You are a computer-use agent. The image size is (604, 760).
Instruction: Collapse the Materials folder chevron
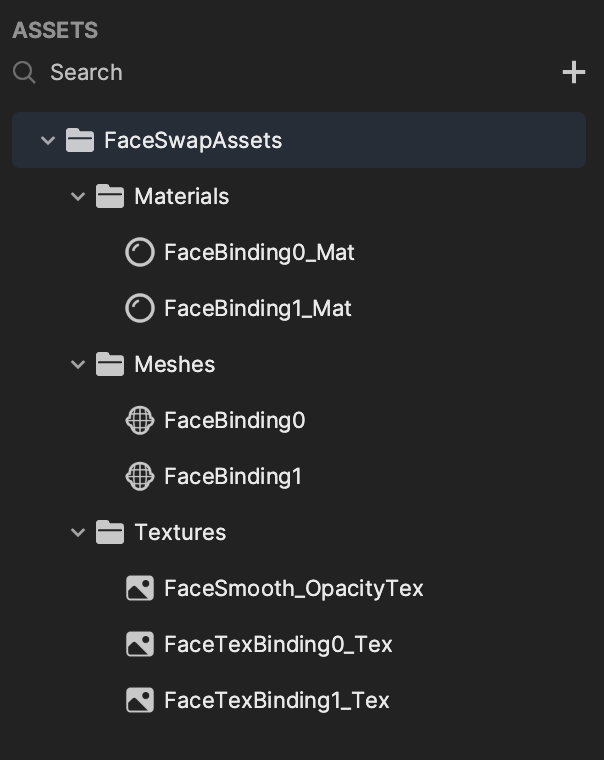coord(78,197)
